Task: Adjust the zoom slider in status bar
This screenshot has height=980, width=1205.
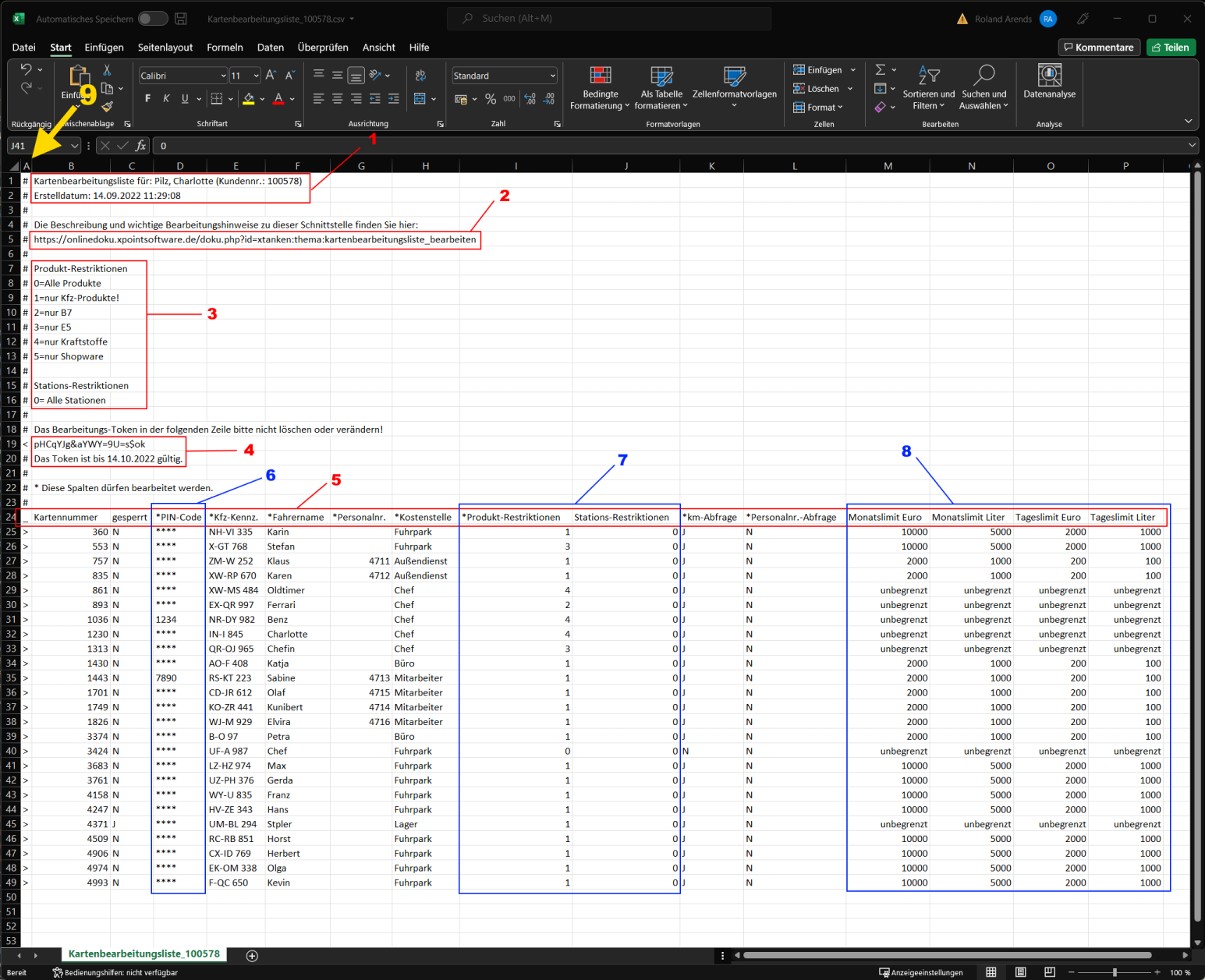Action: [1115, 972]
